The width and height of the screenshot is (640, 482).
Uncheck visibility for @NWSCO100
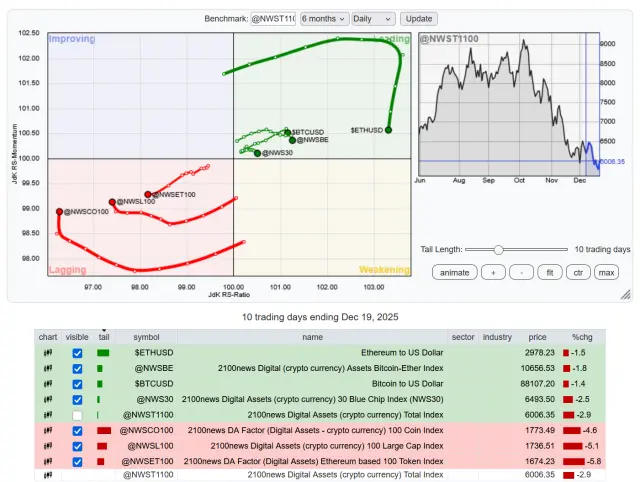pyautogui.click(x=77, y=431)
